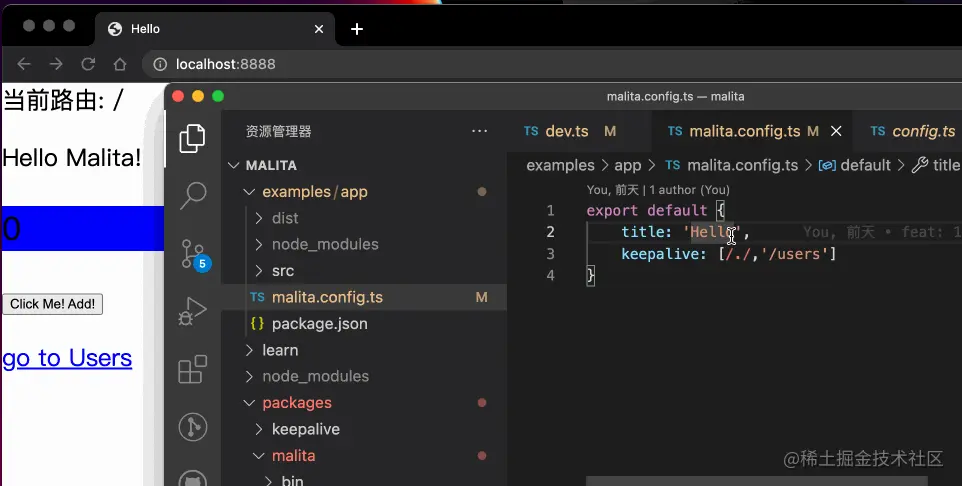Go back in the browser
The height and width of the screenshot is (486, 962).
[x=24, y=64]
